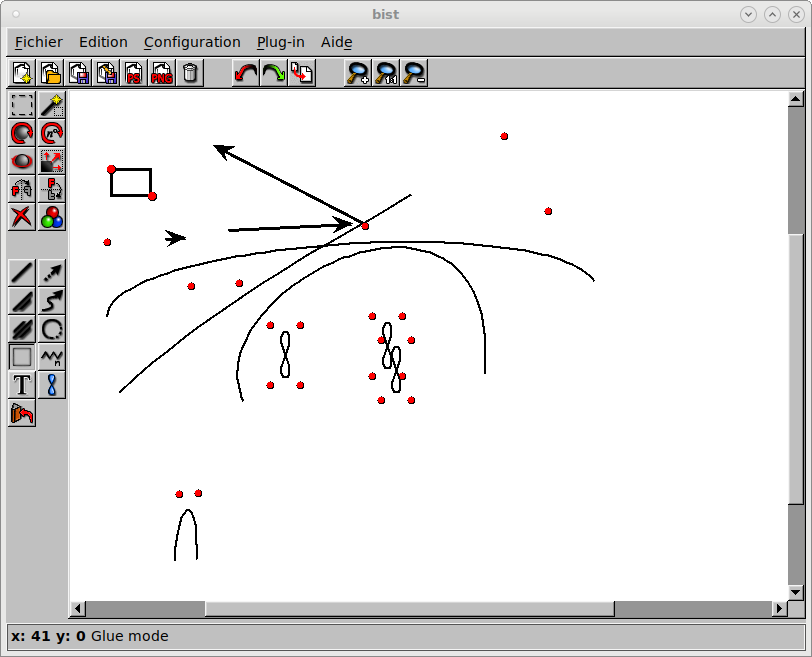Reset zoom to 1:1

(x=386, y=73)
